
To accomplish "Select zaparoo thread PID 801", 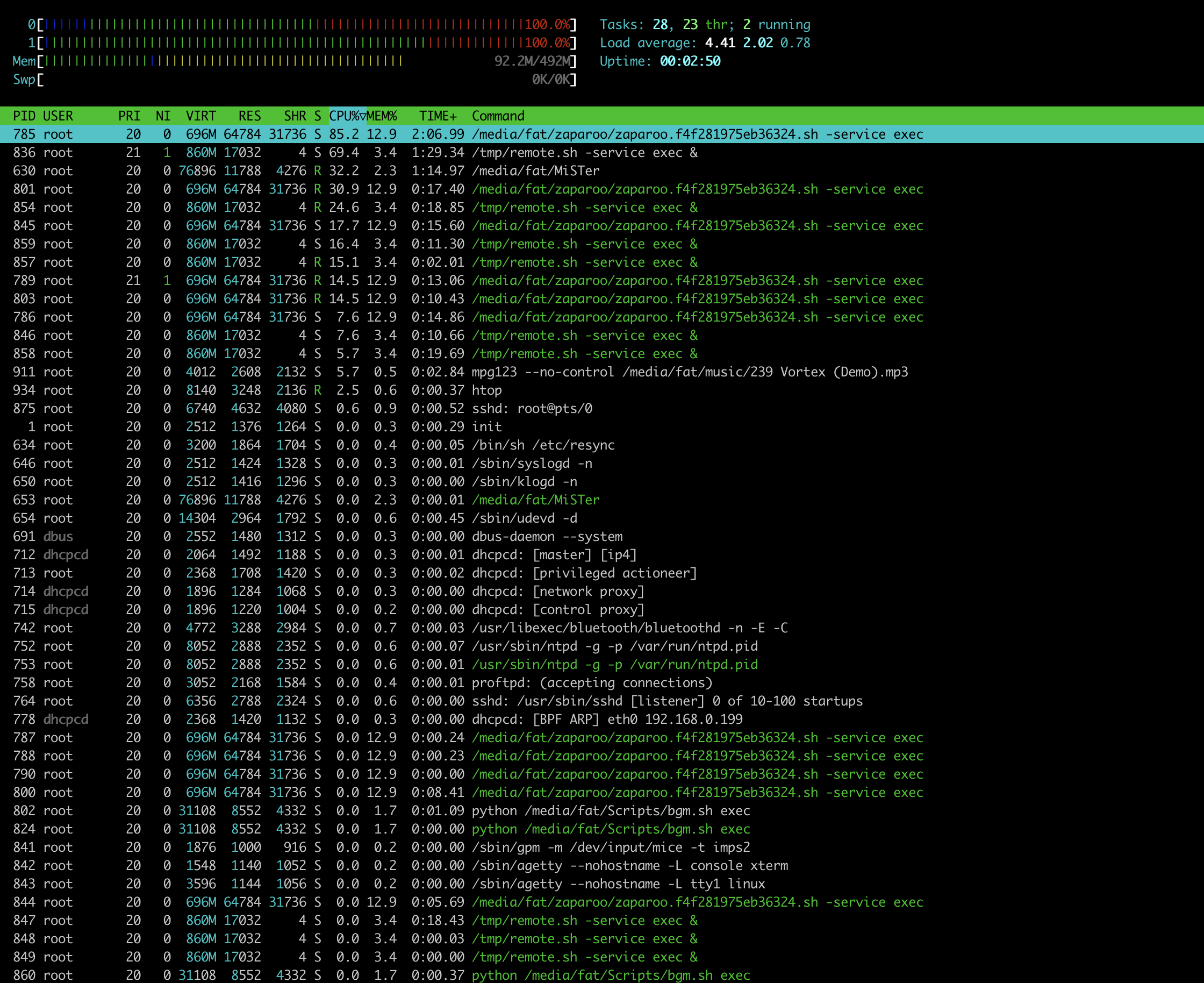I will (601, 189).
